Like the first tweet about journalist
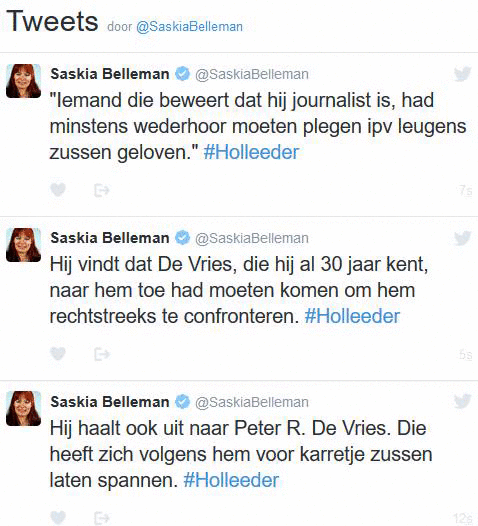Viewport: 478px width, 526px height. [58, 190]
